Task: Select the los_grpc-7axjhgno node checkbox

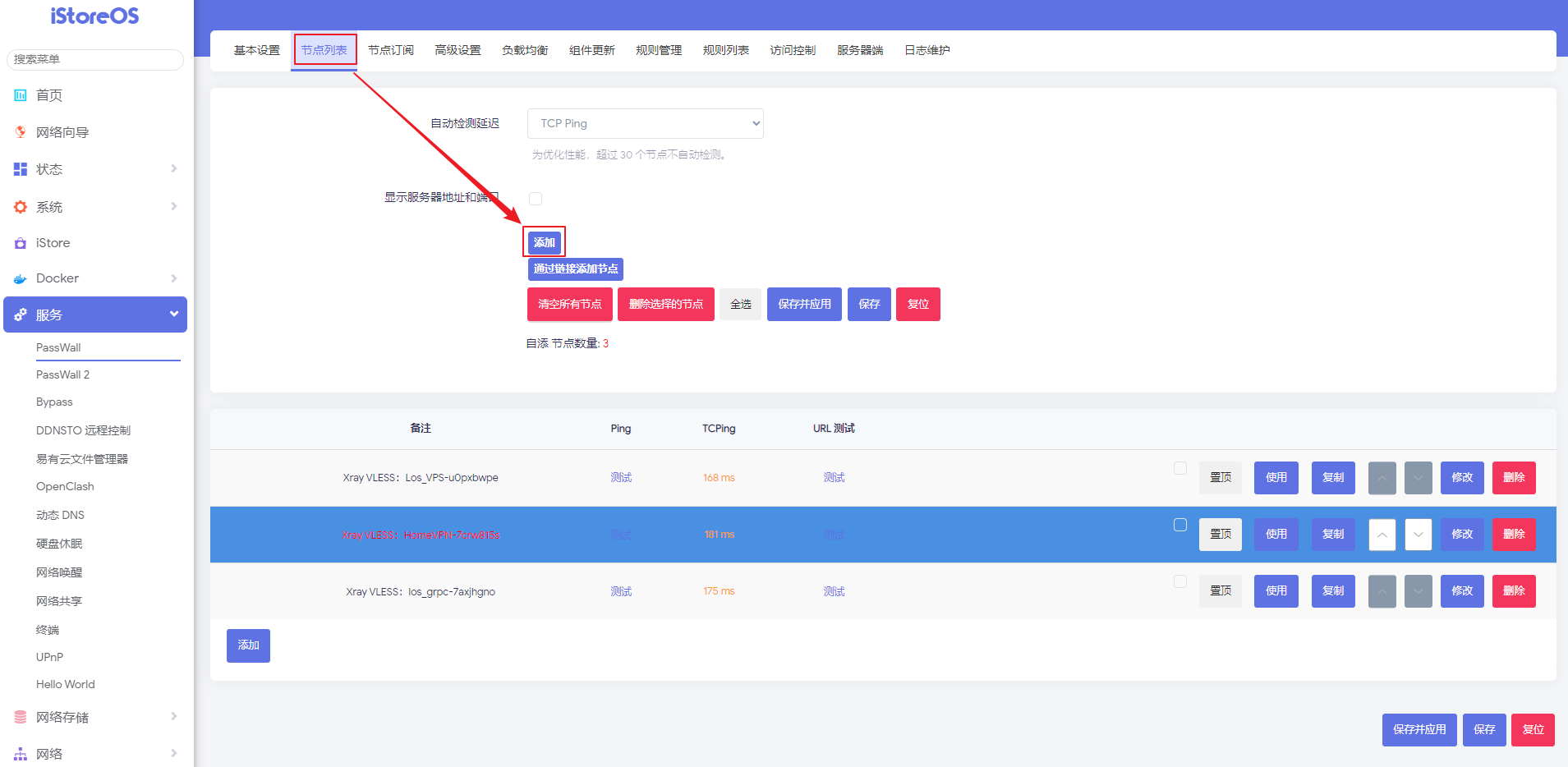Action: click(1180, 581)
